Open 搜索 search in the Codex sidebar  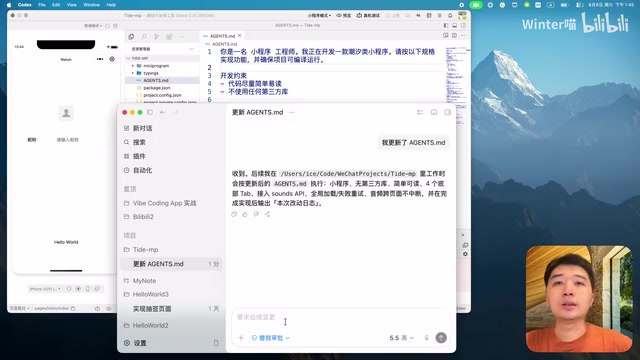pos(135,142)
